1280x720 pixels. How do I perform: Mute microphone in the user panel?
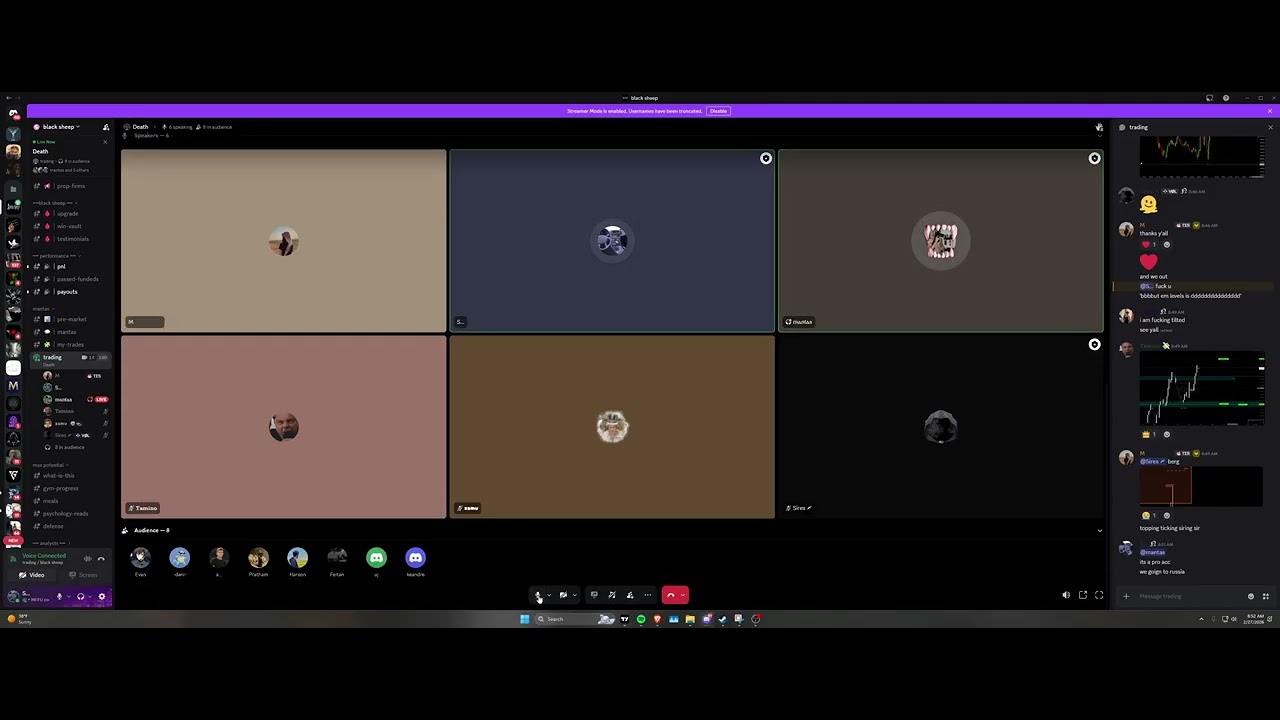click(59, 597)
